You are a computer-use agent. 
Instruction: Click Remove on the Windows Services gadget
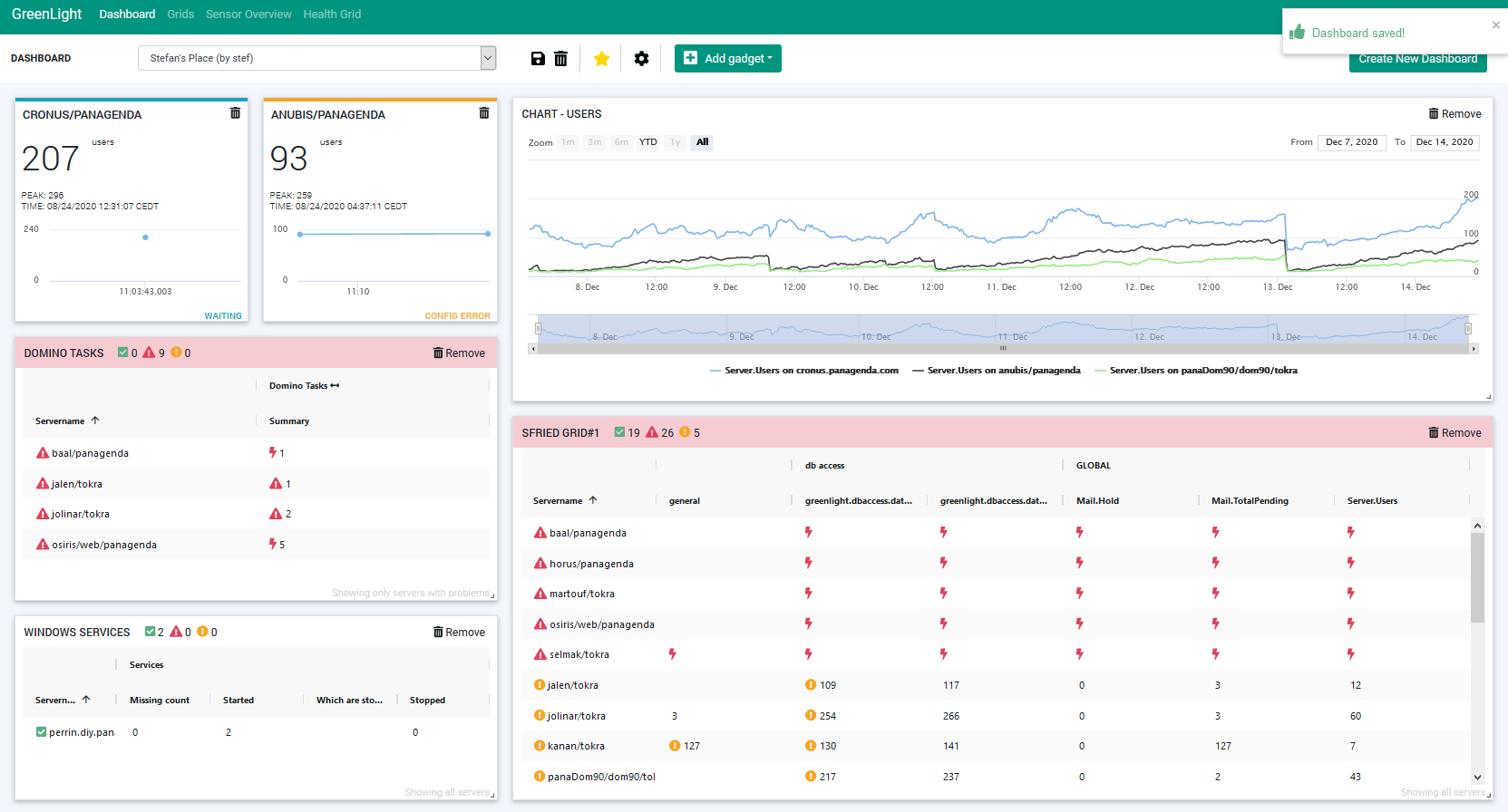pos(459,633)
